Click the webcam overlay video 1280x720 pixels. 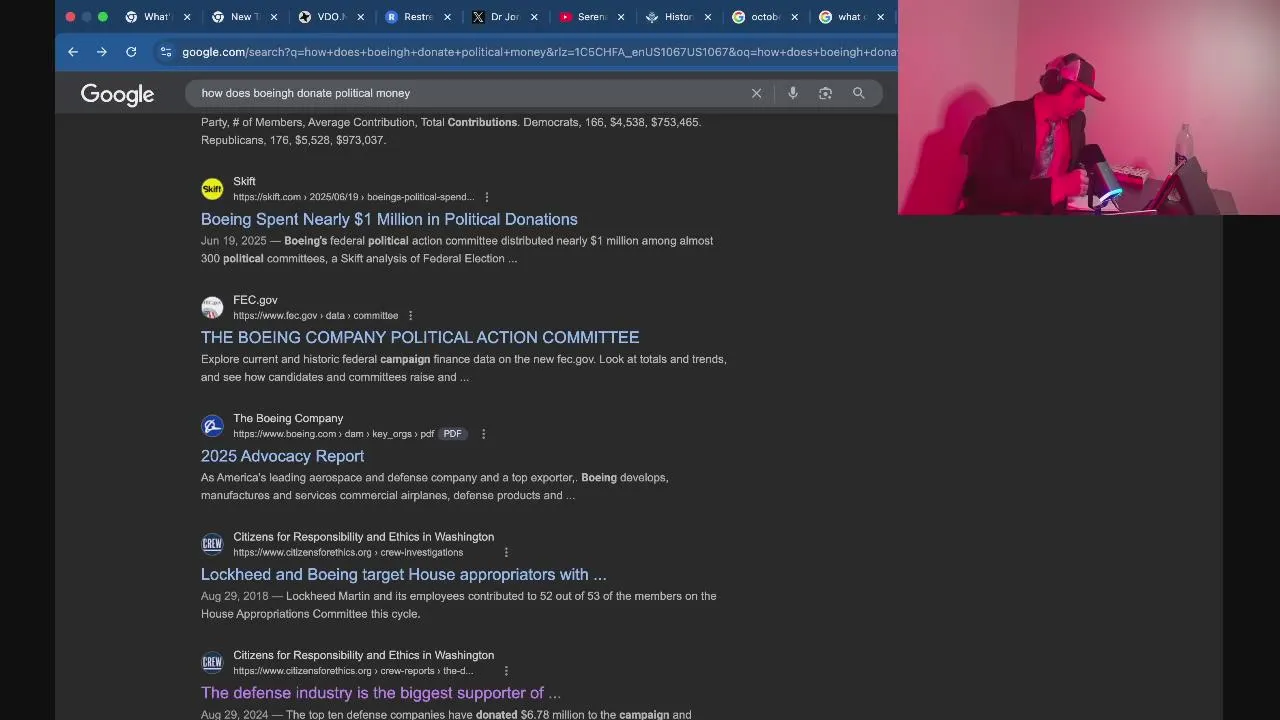tap(1088, 107)
